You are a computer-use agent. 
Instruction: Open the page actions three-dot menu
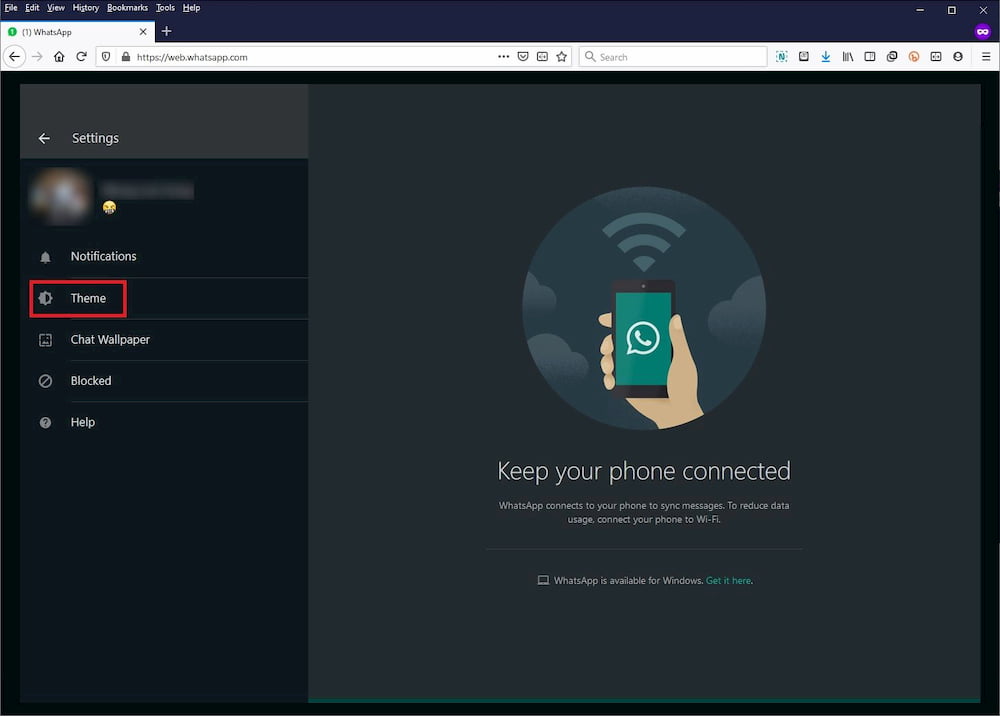(x=503, y=57)
